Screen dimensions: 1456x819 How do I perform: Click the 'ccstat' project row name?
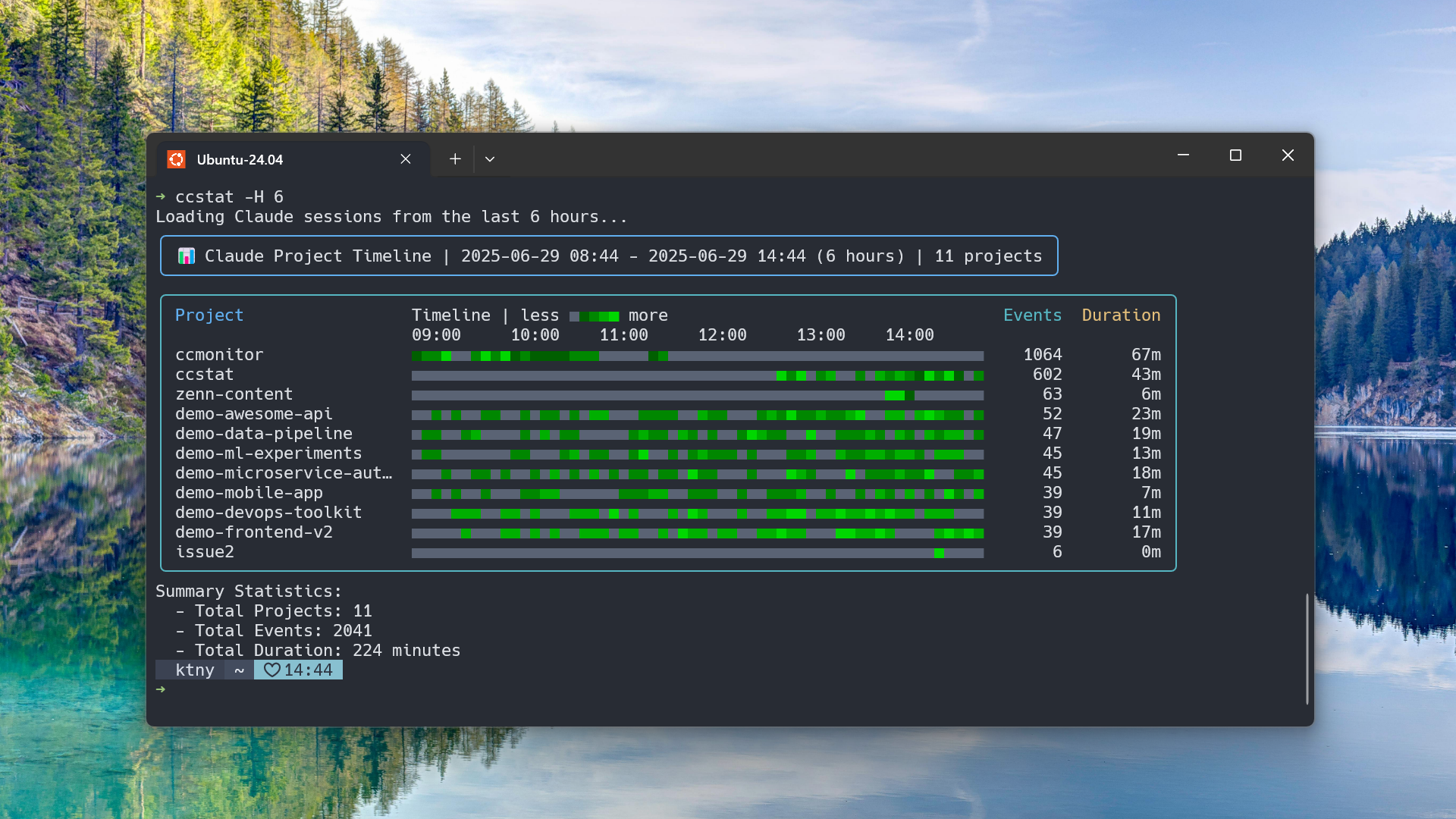[x=205, y=375]
